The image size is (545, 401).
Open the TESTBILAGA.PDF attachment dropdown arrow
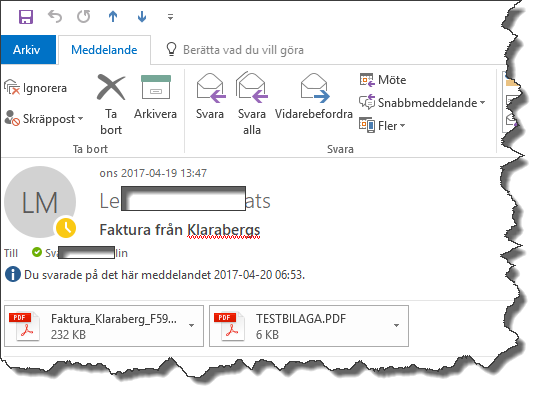[396, 326]
